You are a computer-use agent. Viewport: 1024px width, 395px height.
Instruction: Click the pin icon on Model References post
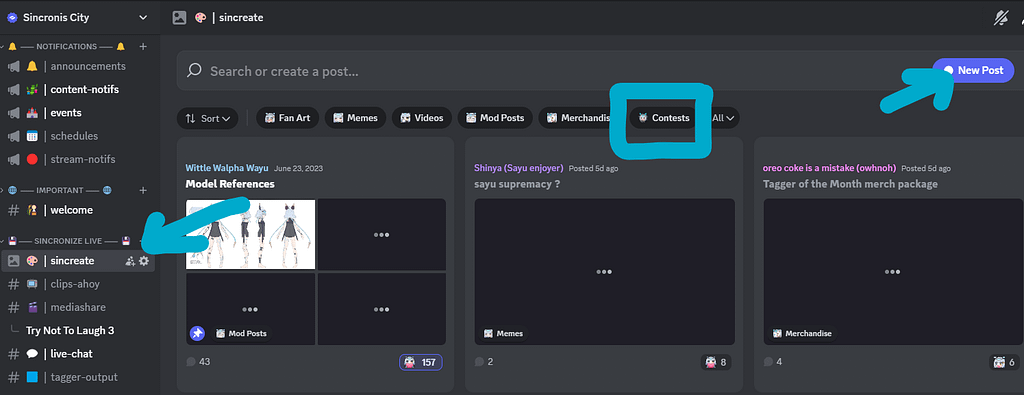[197, 333]
